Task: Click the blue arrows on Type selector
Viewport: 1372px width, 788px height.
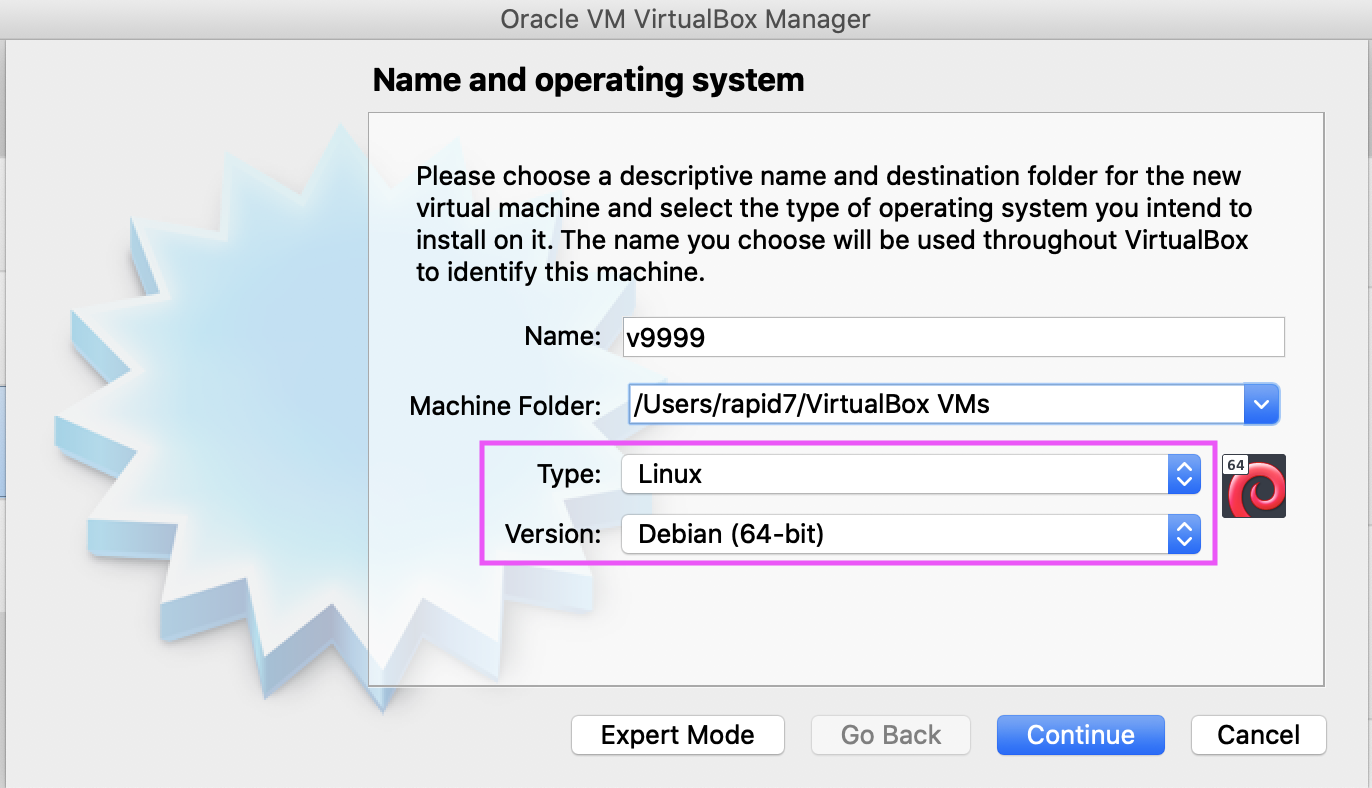Action: point(1183,474)
